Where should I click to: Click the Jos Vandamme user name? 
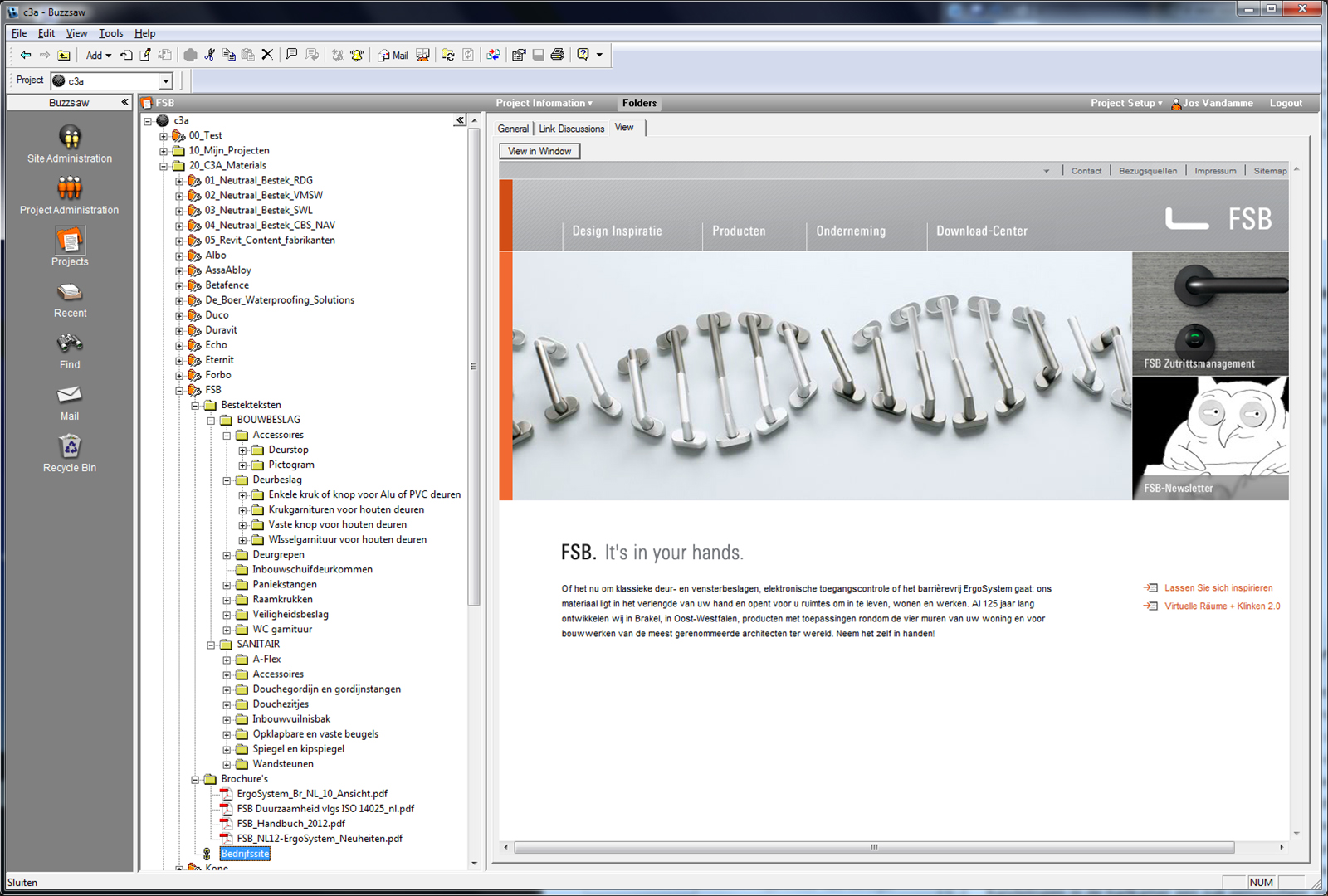click(x=1217, y=103)
